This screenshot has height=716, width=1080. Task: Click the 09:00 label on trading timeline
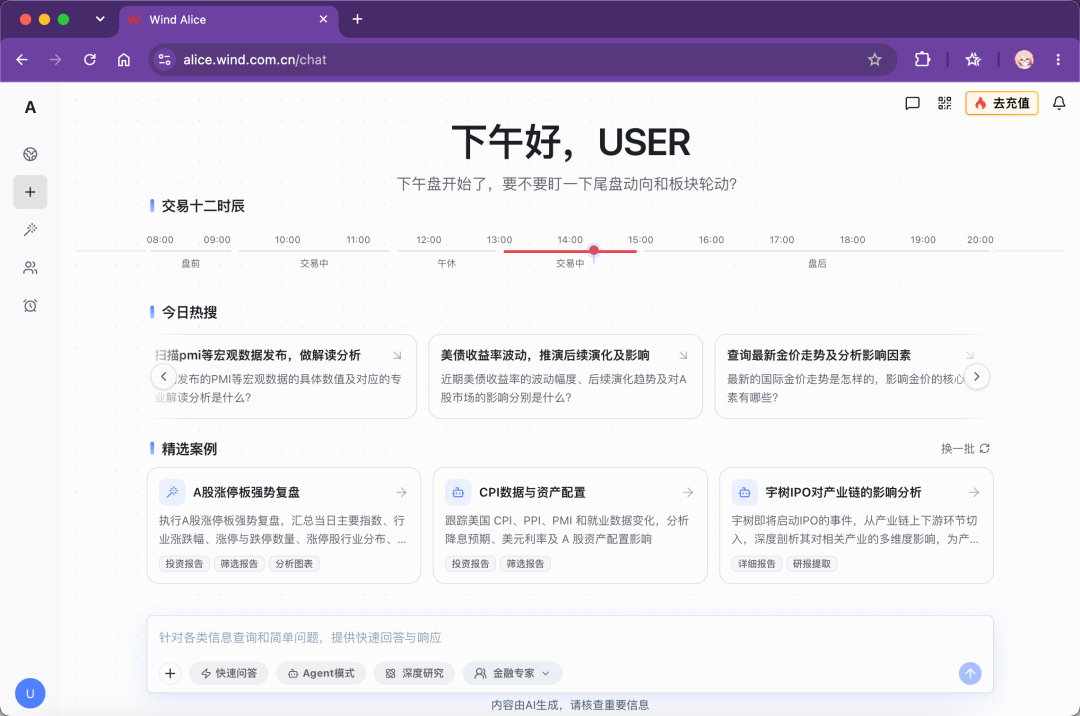(217, 240)
